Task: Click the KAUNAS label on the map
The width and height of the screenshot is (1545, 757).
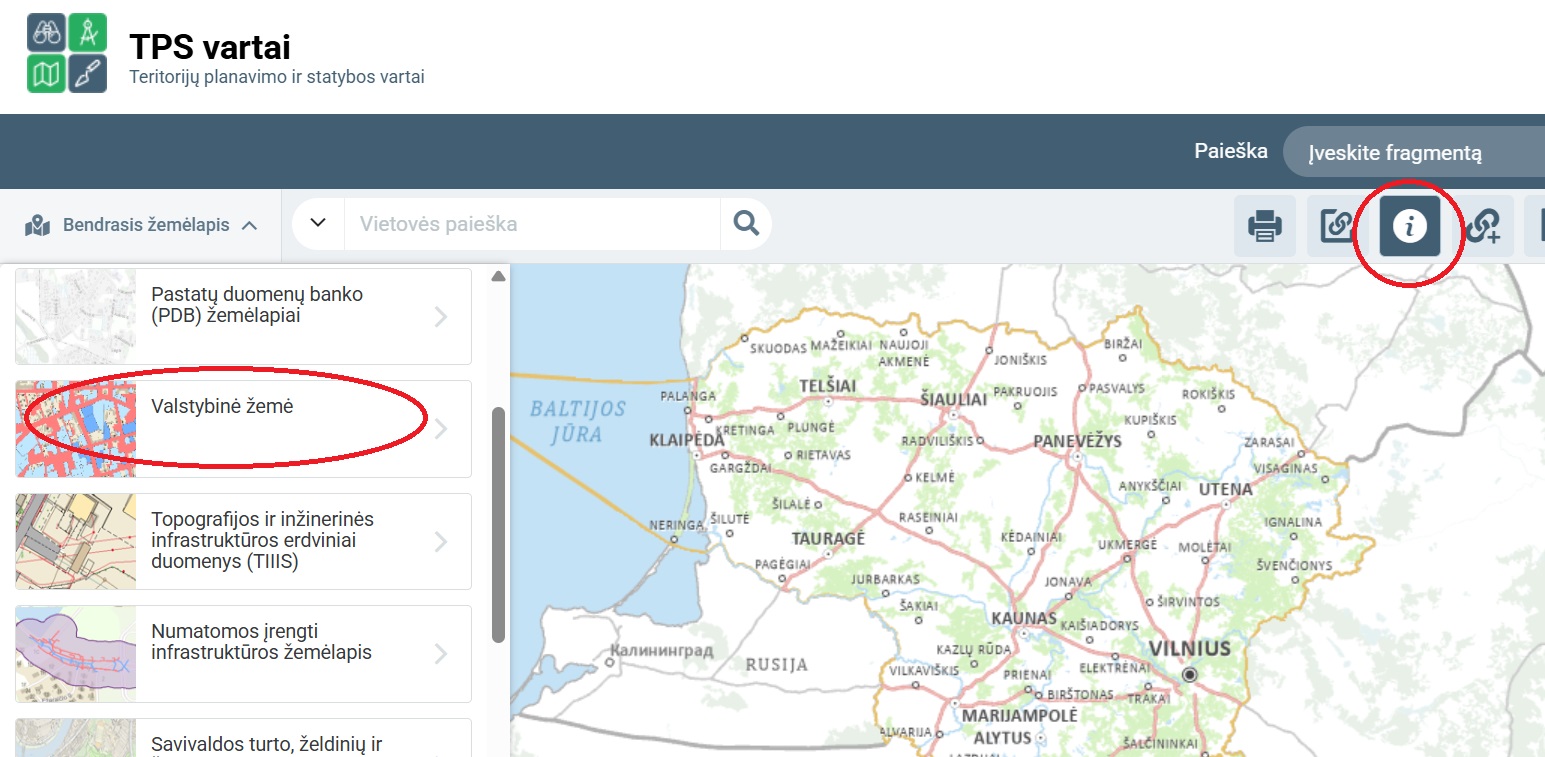Action: 1024,618
